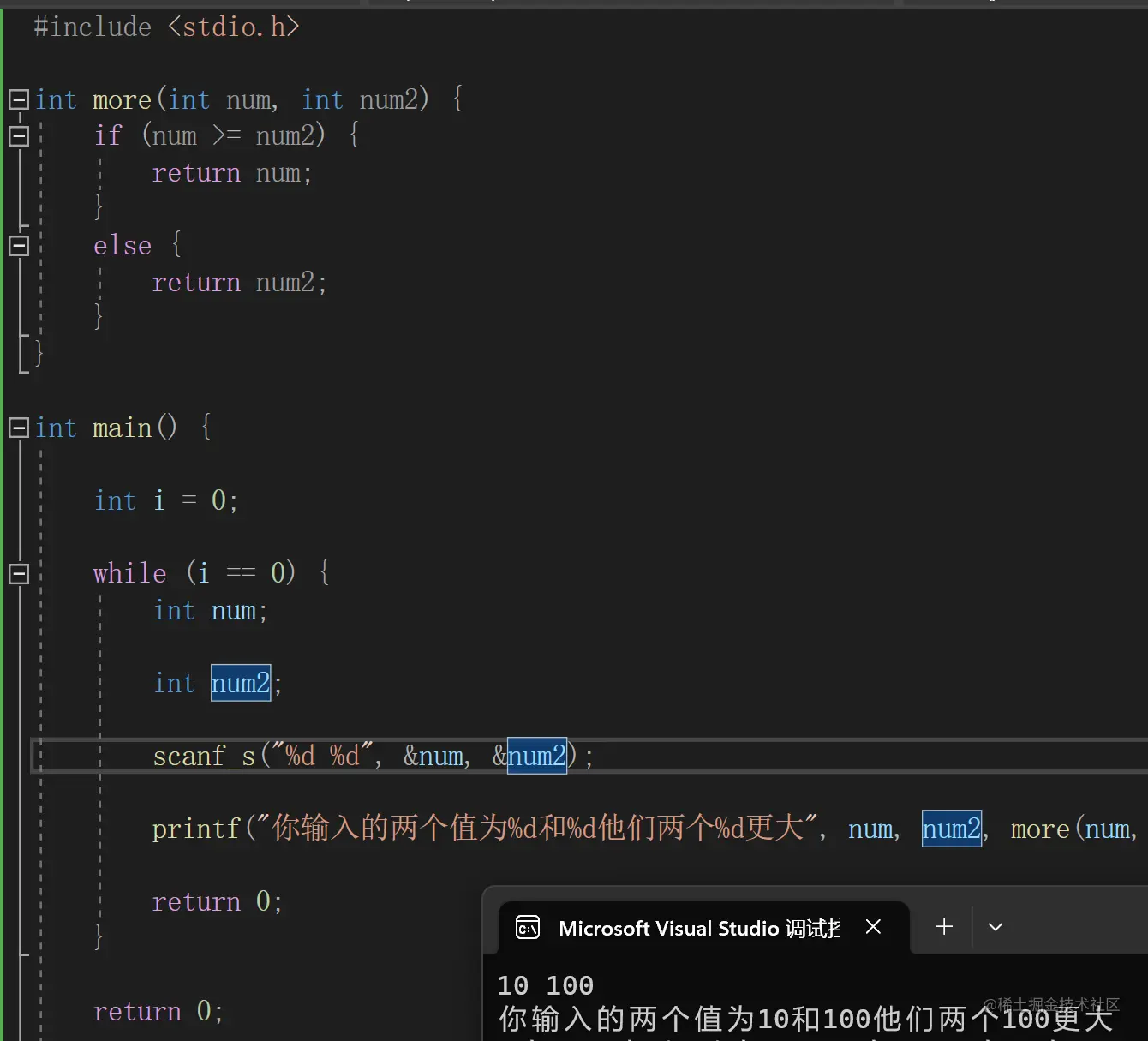The width and height of the screenshot is (1148, 1041).
Task: Click the "else" keyword
Action: [123, 246]
